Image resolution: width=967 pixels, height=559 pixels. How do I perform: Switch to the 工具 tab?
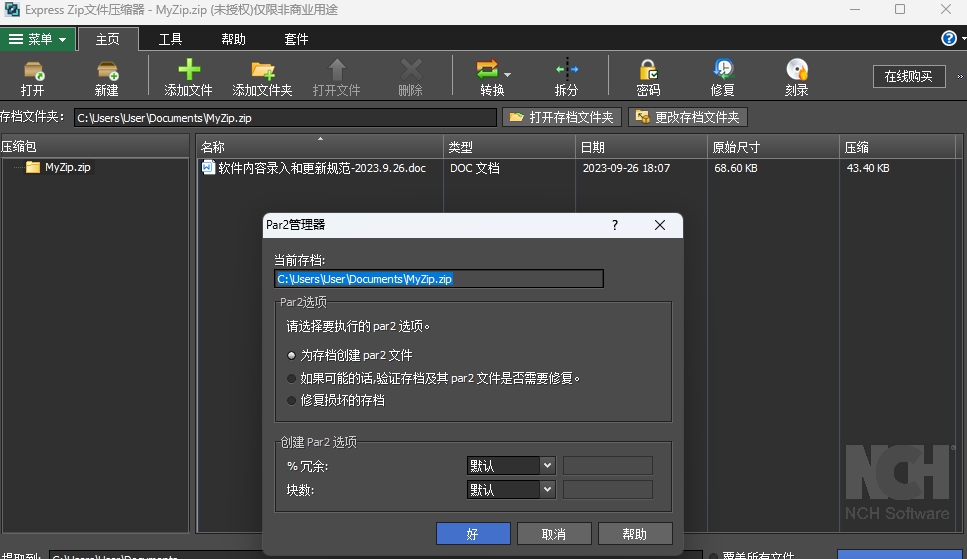click(170, 39)
